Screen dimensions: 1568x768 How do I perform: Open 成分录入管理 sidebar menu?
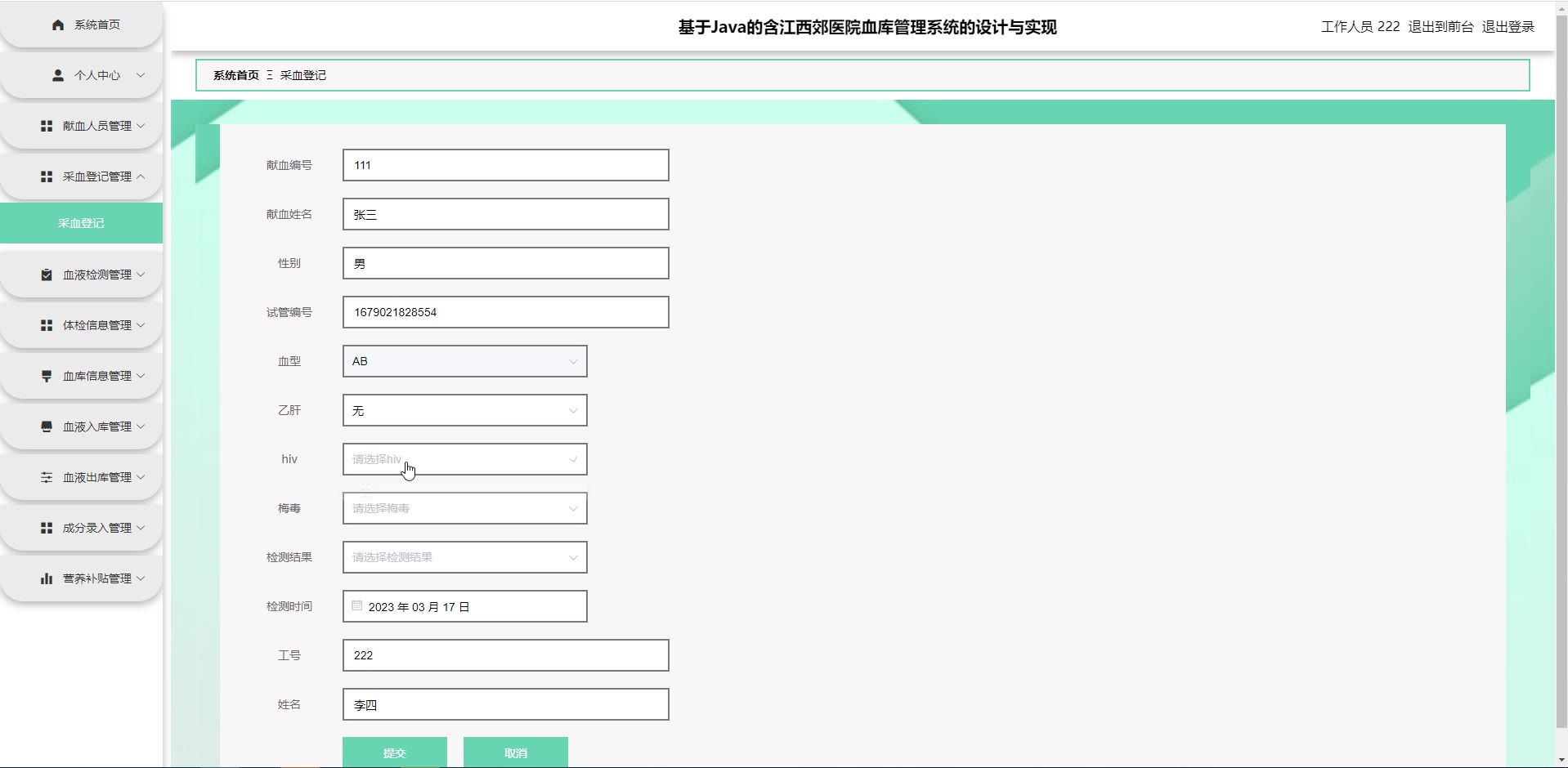coord(81,528)
